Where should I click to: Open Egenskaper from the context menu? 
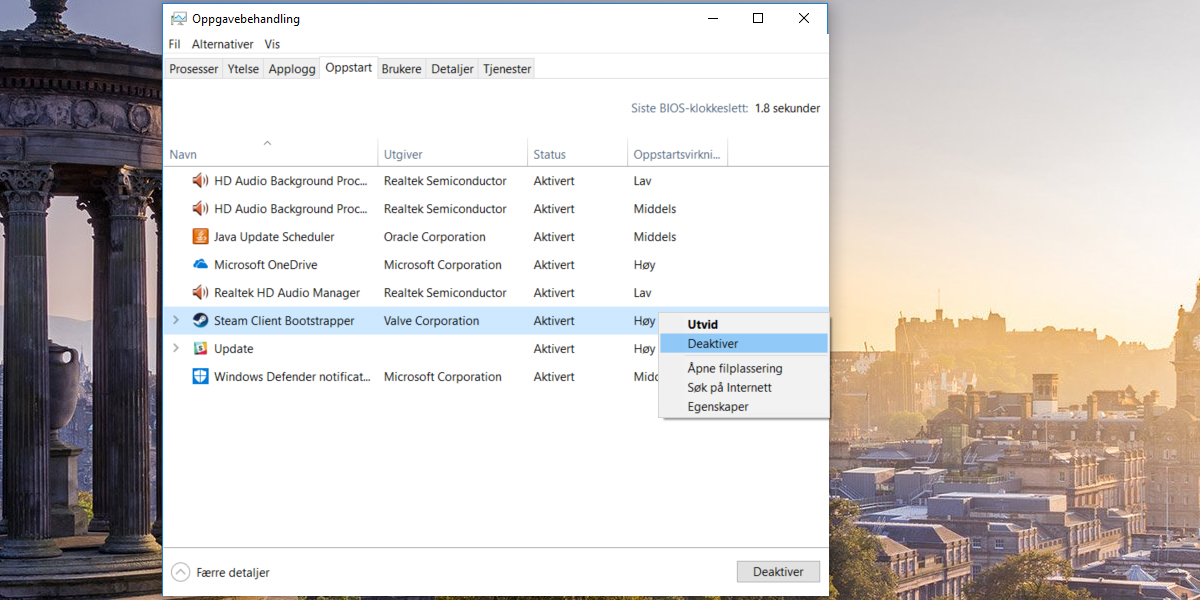pyautogui.click(x=717, y=407)
